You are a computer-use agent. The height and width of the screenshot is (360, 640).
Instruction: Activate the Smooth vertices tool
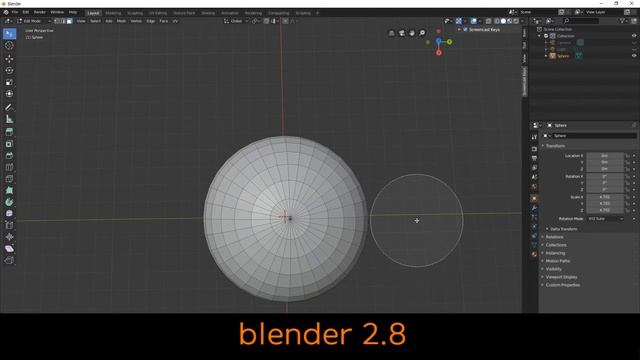pyautogui.click(x=9, y=213)
